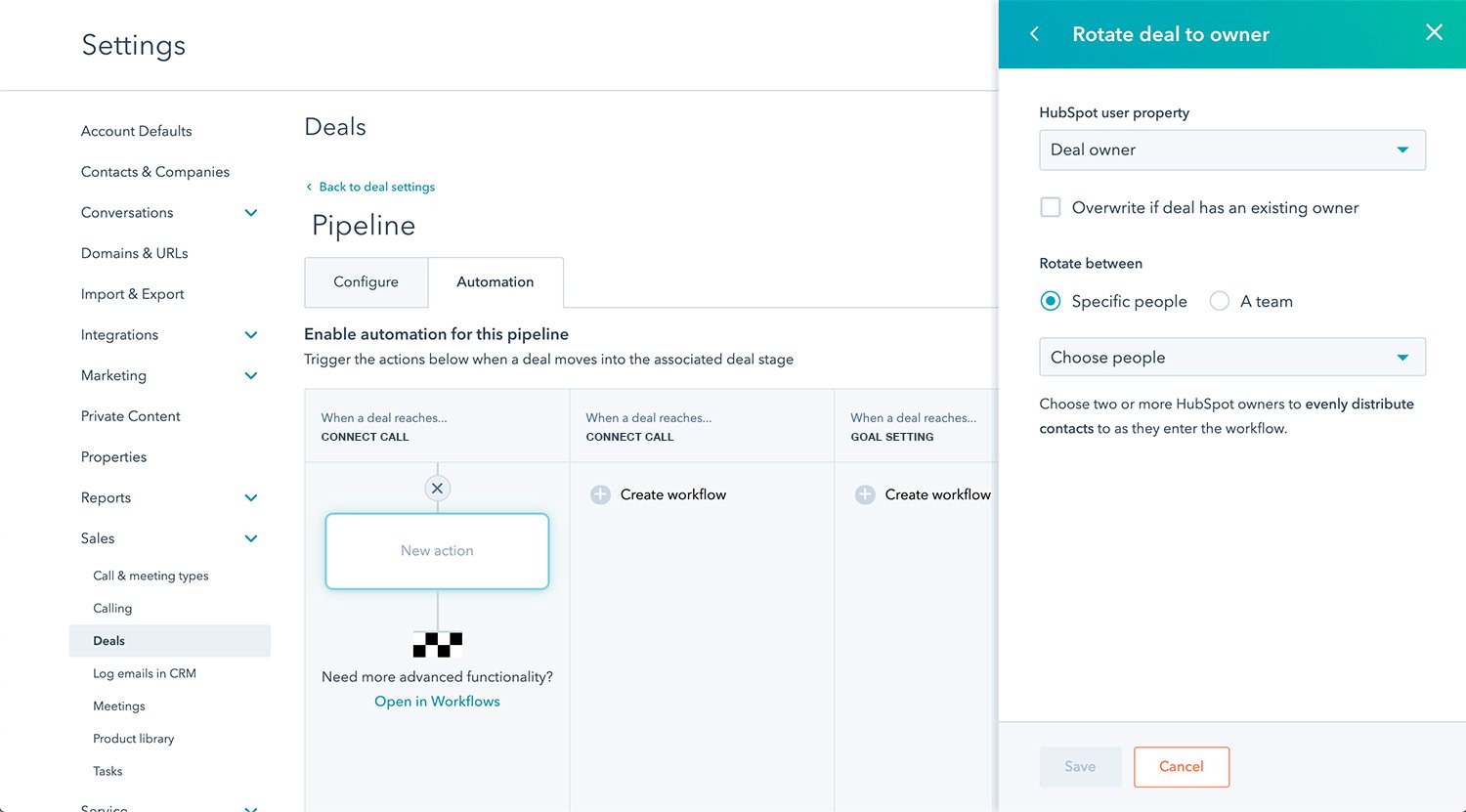Viewport: 1466px width, 812px height.
Task: Click plus icon under Goal Setting column
Action: (865, 494)
